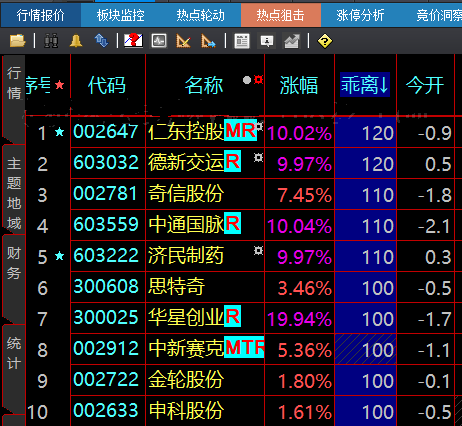Open the rising trend chart icon
462x426 pixels.
click(x=292, y=41)
